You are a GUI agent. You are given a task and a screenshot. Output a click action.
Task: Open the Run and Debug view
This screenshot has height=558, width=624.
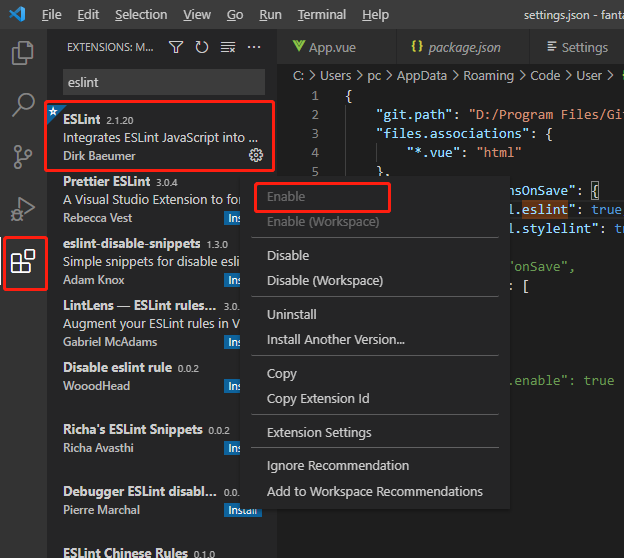(23, 209)
